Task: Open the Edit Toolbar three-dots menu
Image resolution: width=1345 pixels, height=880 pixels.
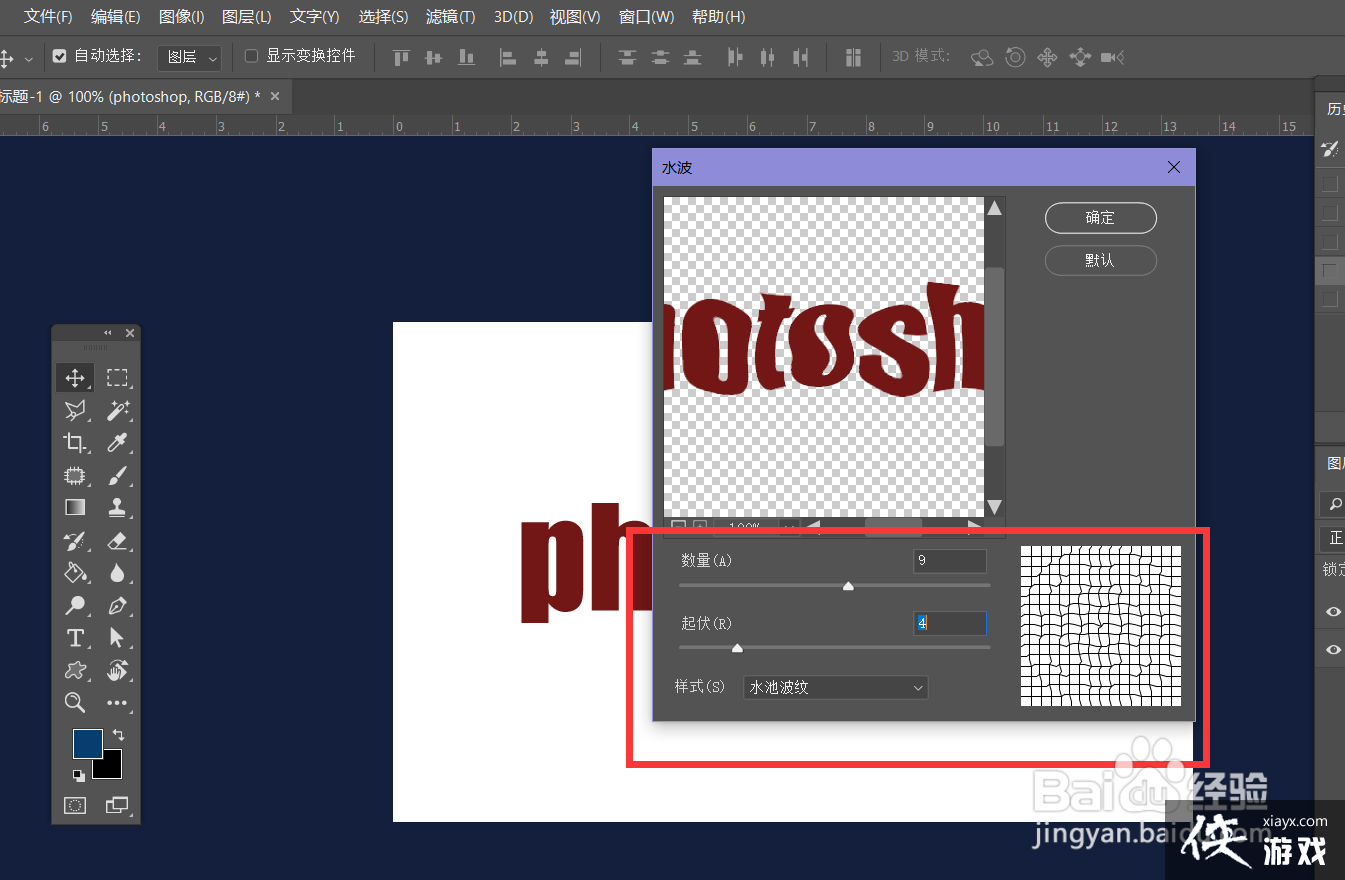Action: (x=117, y=703)
